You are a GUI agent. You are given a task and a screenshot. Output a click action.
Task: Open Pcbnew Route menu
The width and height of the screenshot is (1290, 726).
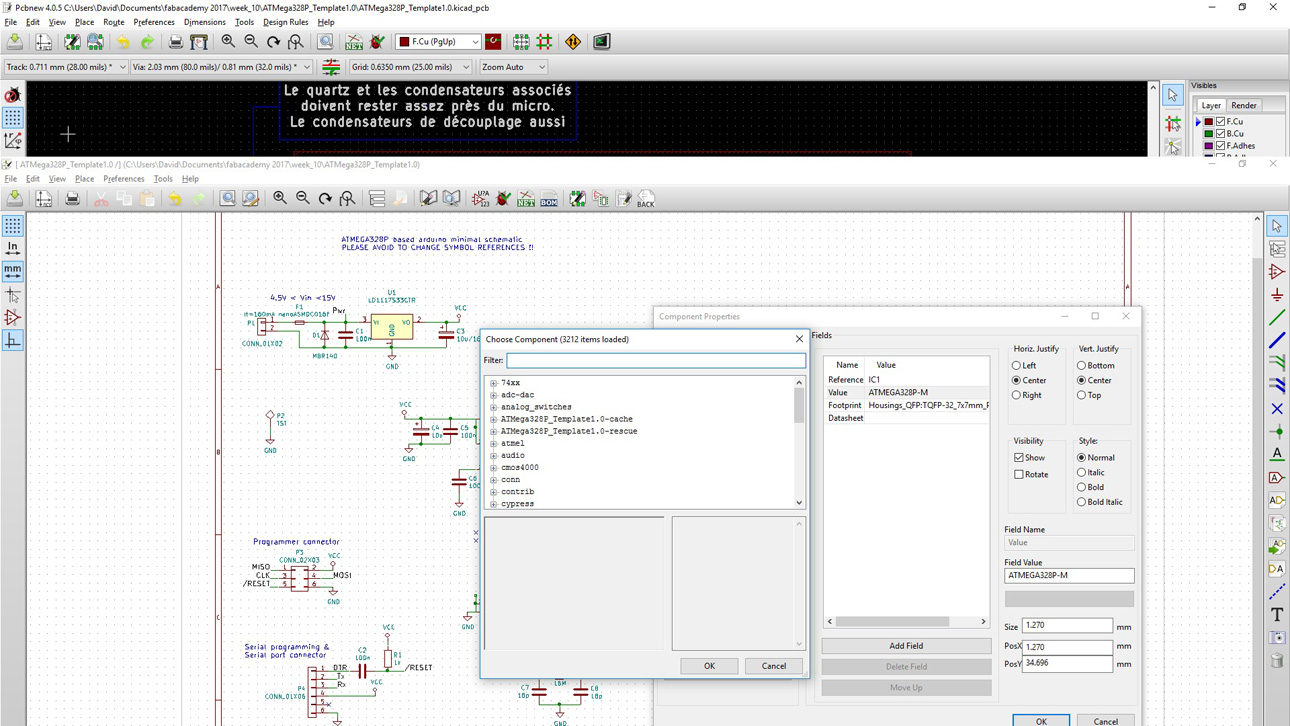click(114, 22)
